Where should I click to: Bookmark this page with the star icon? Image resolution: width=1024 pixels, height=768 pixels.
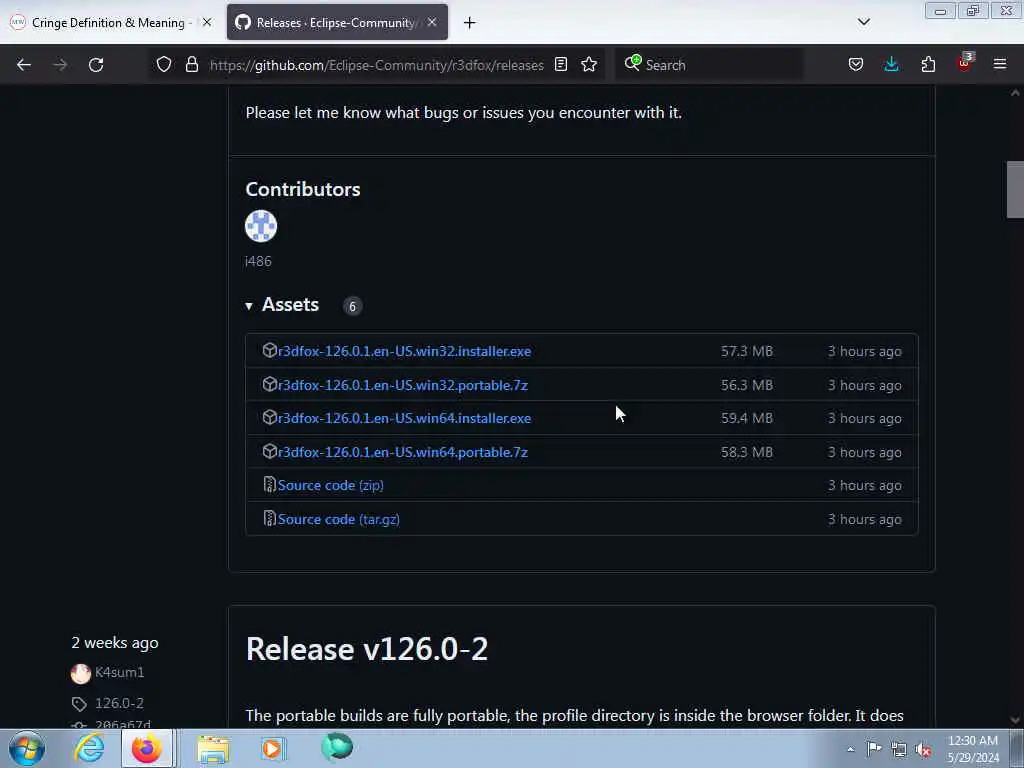coord(589,65)
